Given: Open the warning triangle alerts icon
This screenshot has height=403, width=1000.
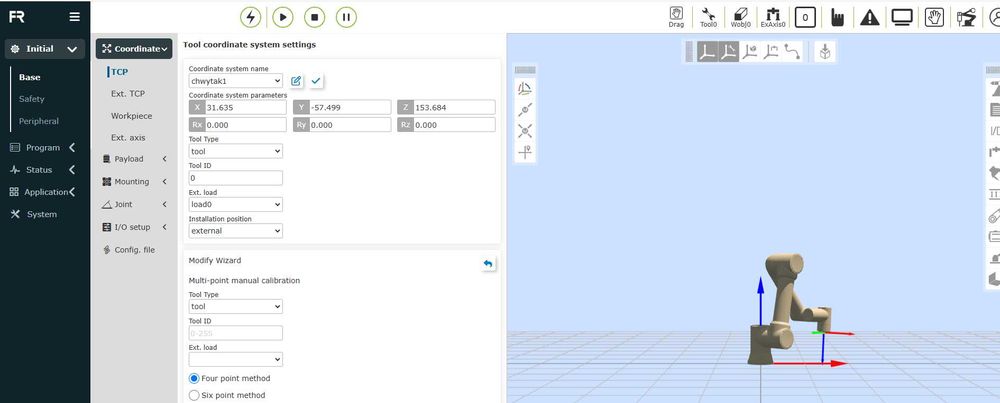Looking at the screenshot, I should coord(870,17).
